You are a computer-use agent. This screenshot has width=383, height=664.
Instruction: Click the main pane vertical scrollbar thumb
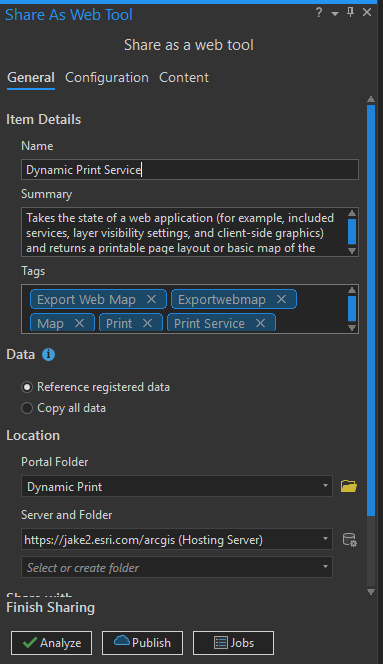point(371,310)
